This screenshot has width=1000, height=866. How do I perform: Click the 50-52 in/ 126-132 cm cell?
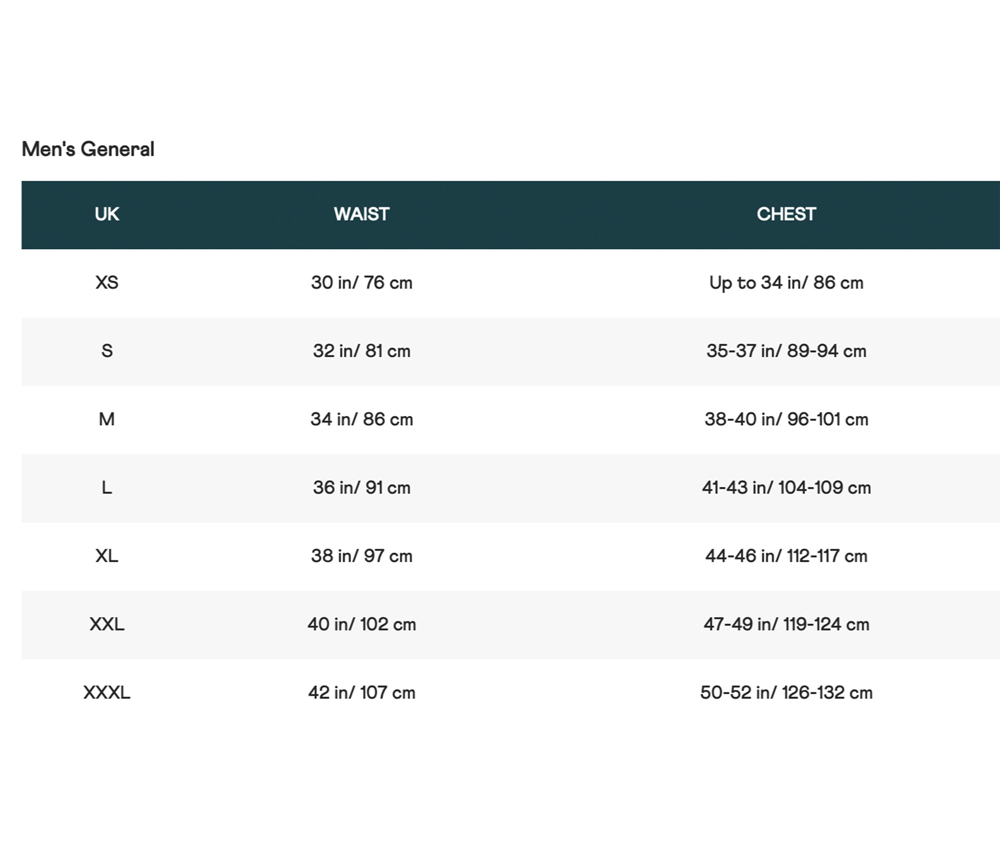(786, 692)
